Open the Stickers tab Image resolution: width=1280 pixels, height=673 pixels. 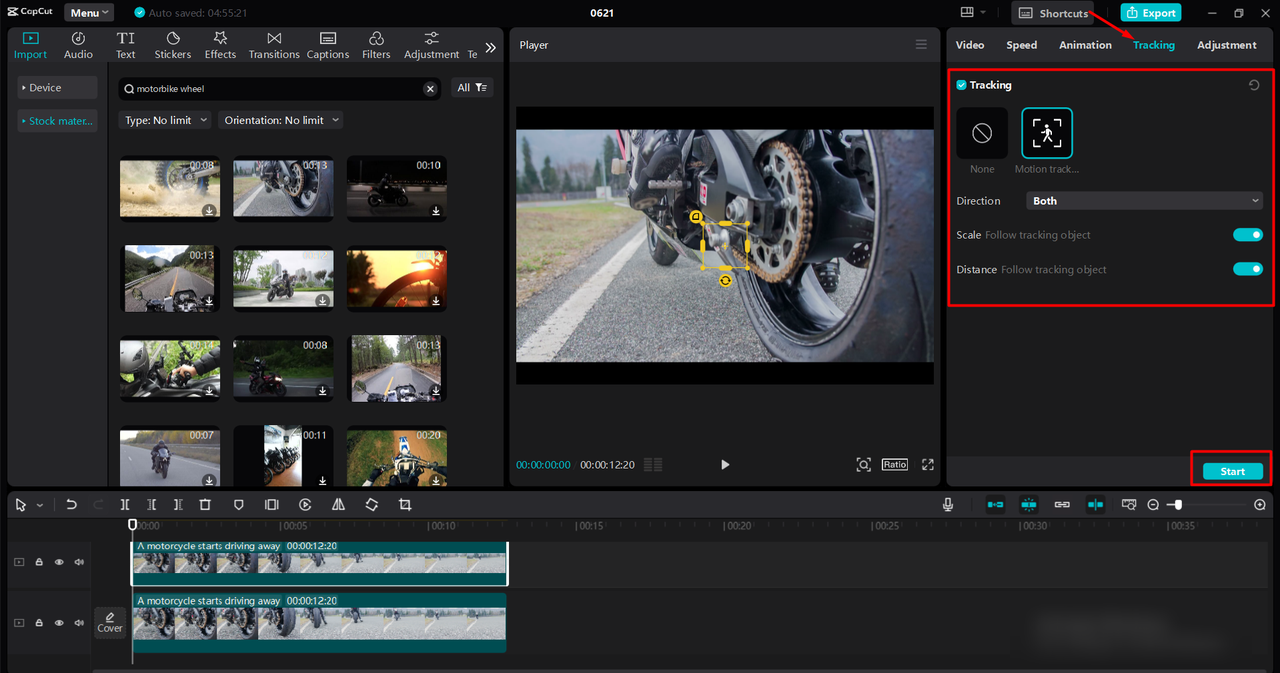pyautogui.click(x=173, y=45)
